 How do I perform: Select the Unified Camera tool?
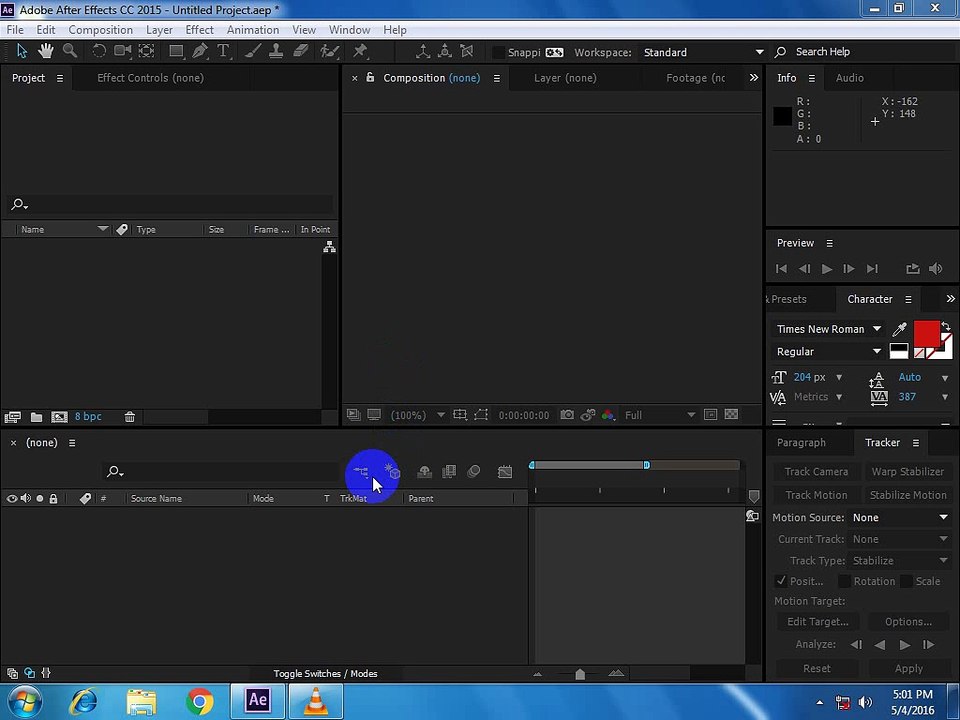coord(122,51)
